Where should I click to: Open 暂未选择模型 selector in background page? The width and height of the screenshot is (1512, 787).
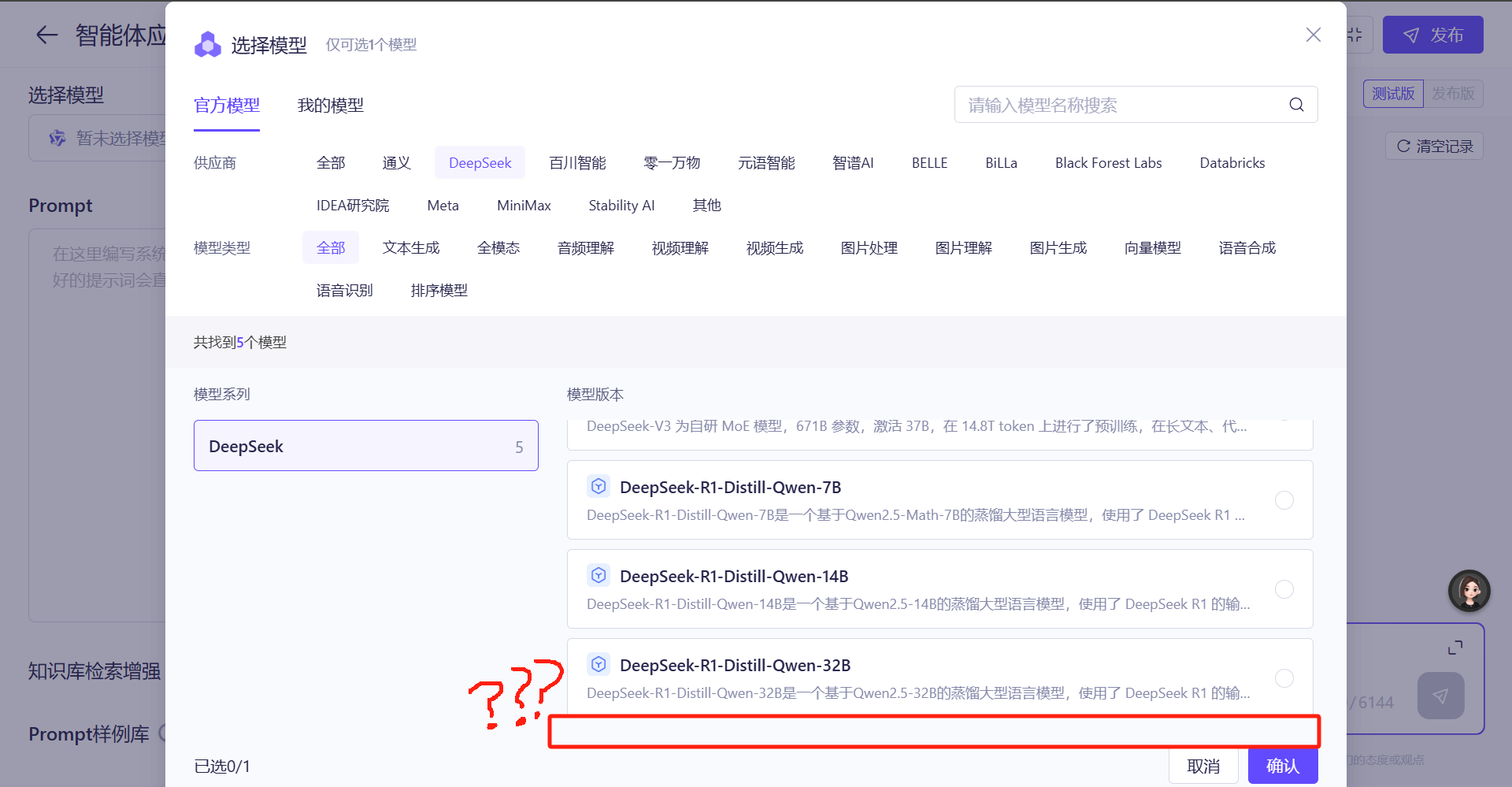(98, 139)
